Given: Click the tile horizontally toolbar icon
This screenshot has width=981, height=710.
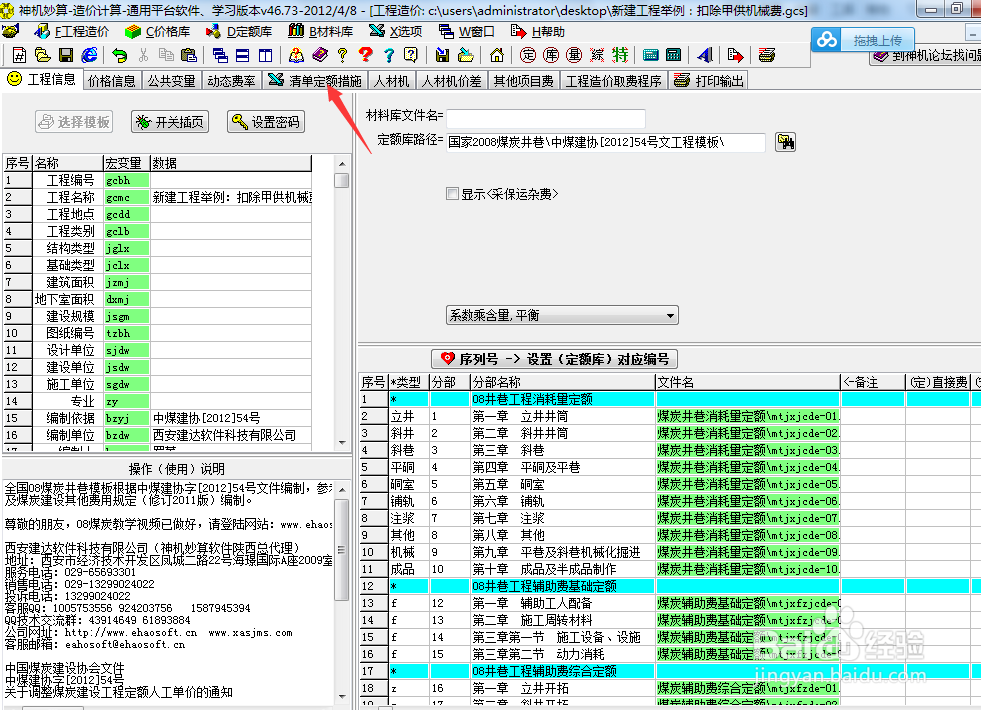Looking at the screenshot, I should point(243,56).
